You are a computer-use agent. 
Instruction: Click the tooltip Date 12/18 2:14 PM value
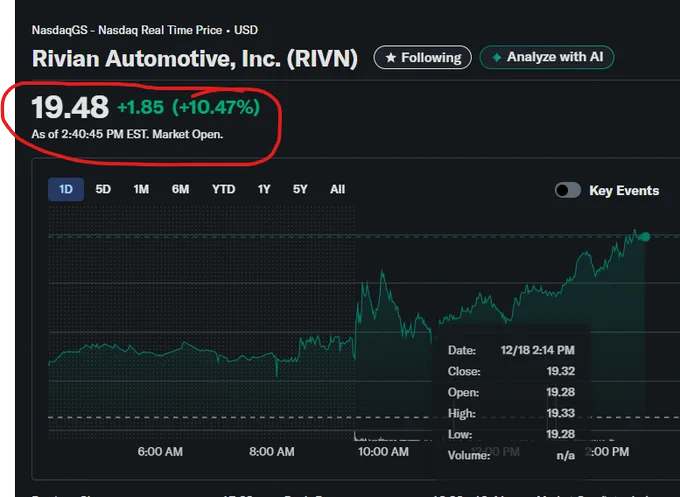538,350
